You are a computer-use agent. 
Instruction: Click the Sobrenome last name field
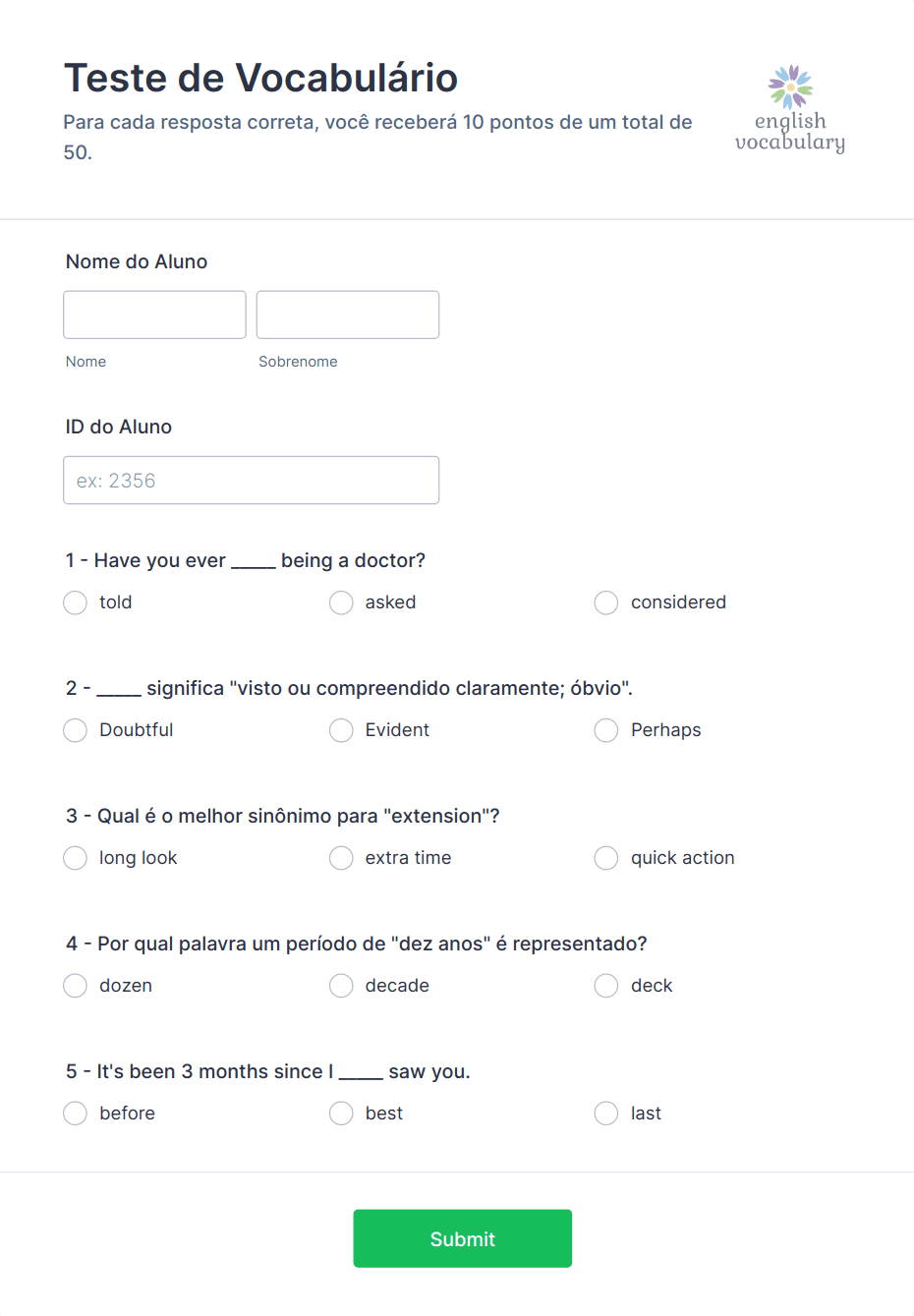click(348, 315)
